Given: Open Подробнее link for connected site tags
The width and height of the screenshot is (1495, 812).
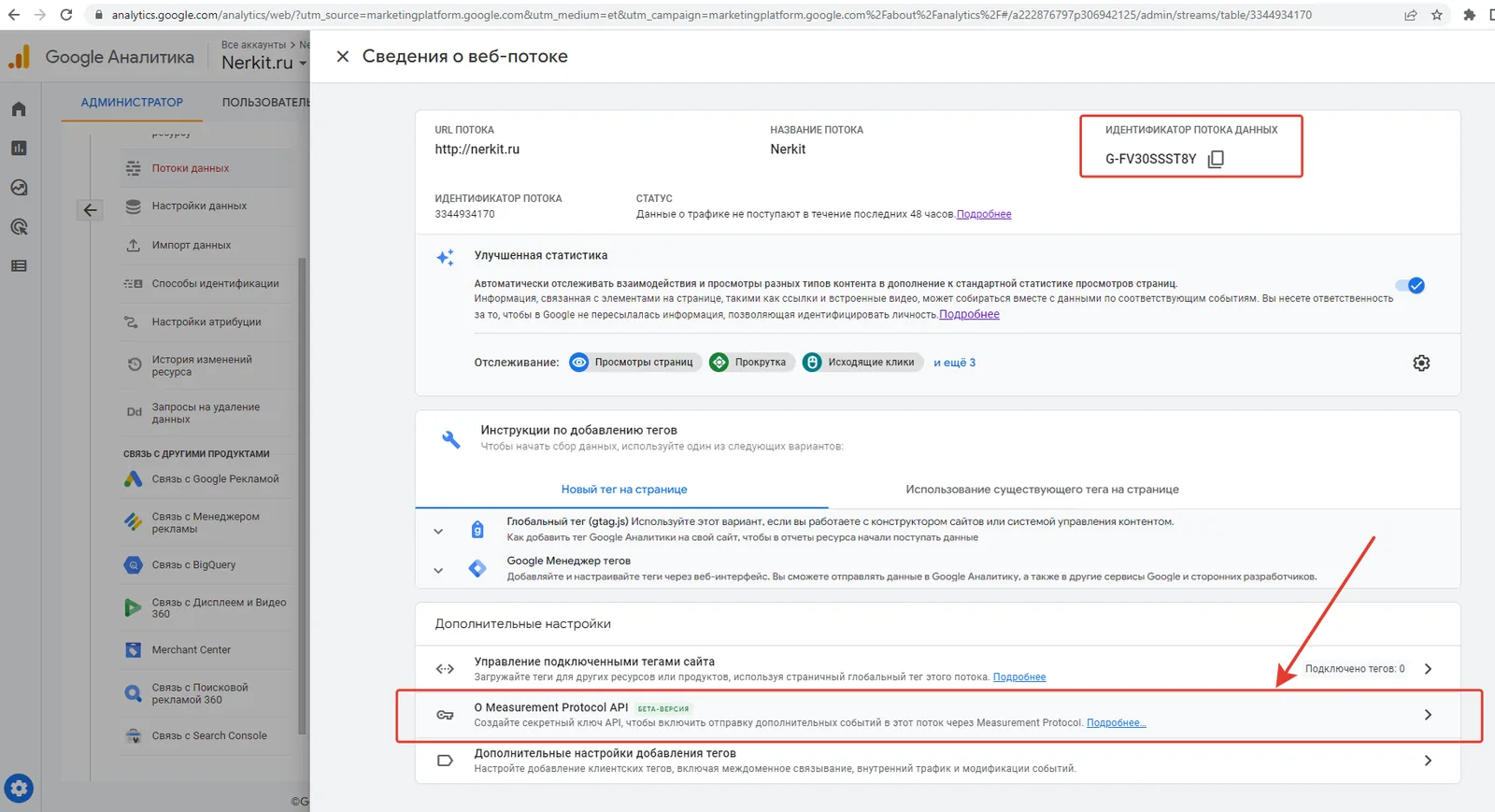Looking at the screenshot, I should pyautogui.click(x=1019, y=677).
